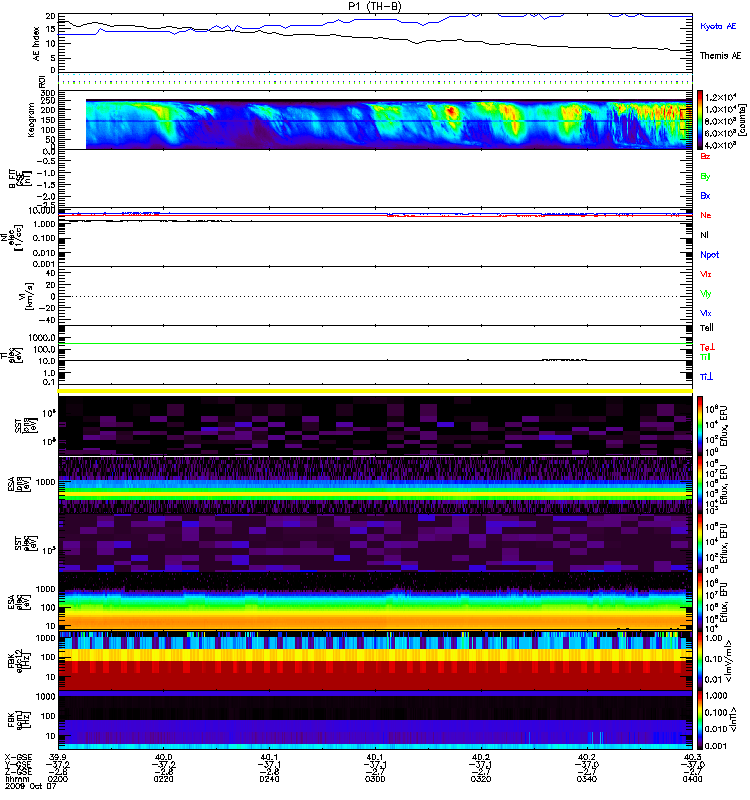Click the plot title P1 (TH-B)
This screenshot has height=800, width=750.
[375, 6]
